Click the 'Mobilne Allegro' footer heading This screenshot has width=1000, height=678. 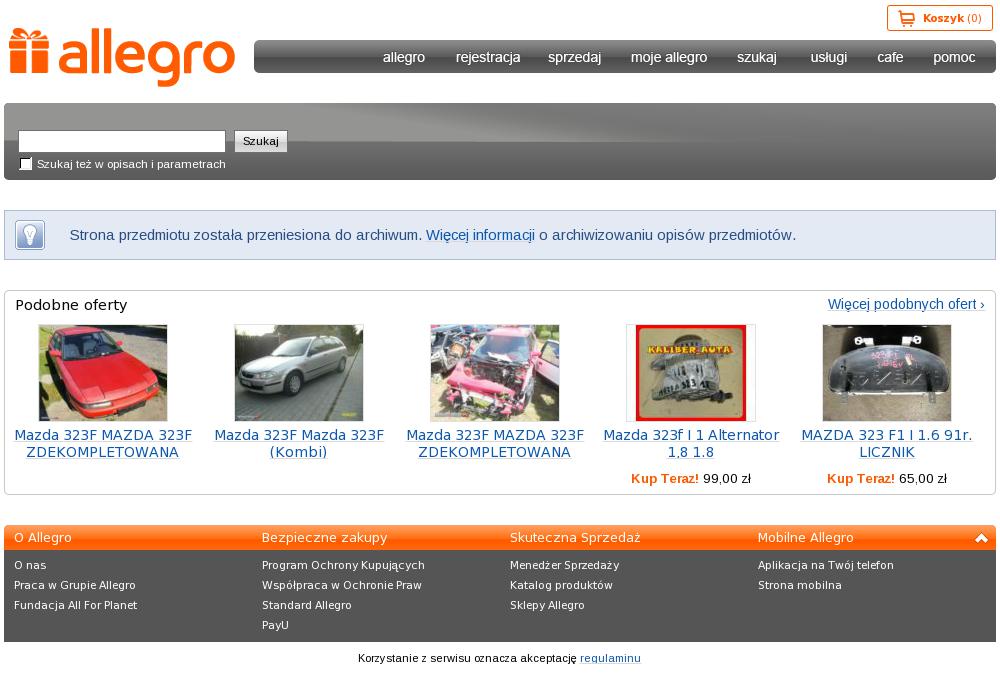point(805,538)
